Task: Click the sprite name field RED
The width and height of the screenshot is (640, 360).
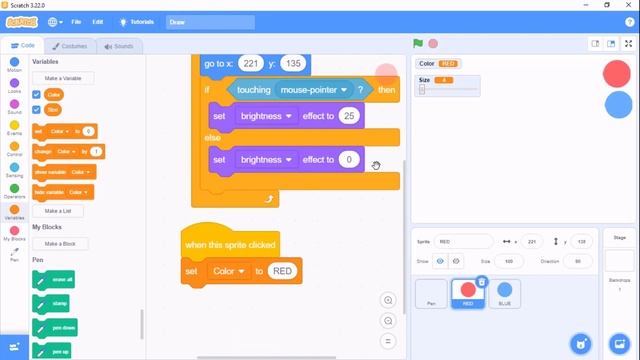Action: pyautogui.click(x=464, y=242)
